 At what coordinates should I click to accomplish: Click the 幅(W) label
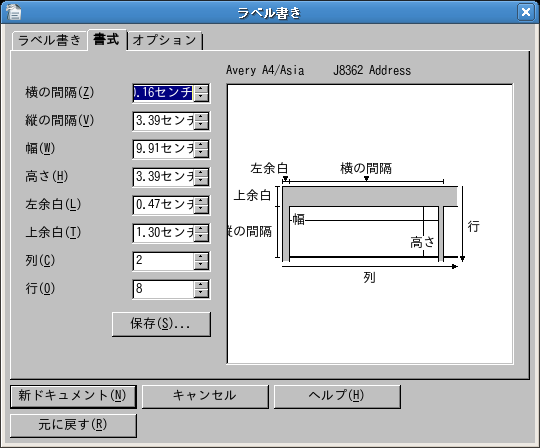[x=40, y=148]
